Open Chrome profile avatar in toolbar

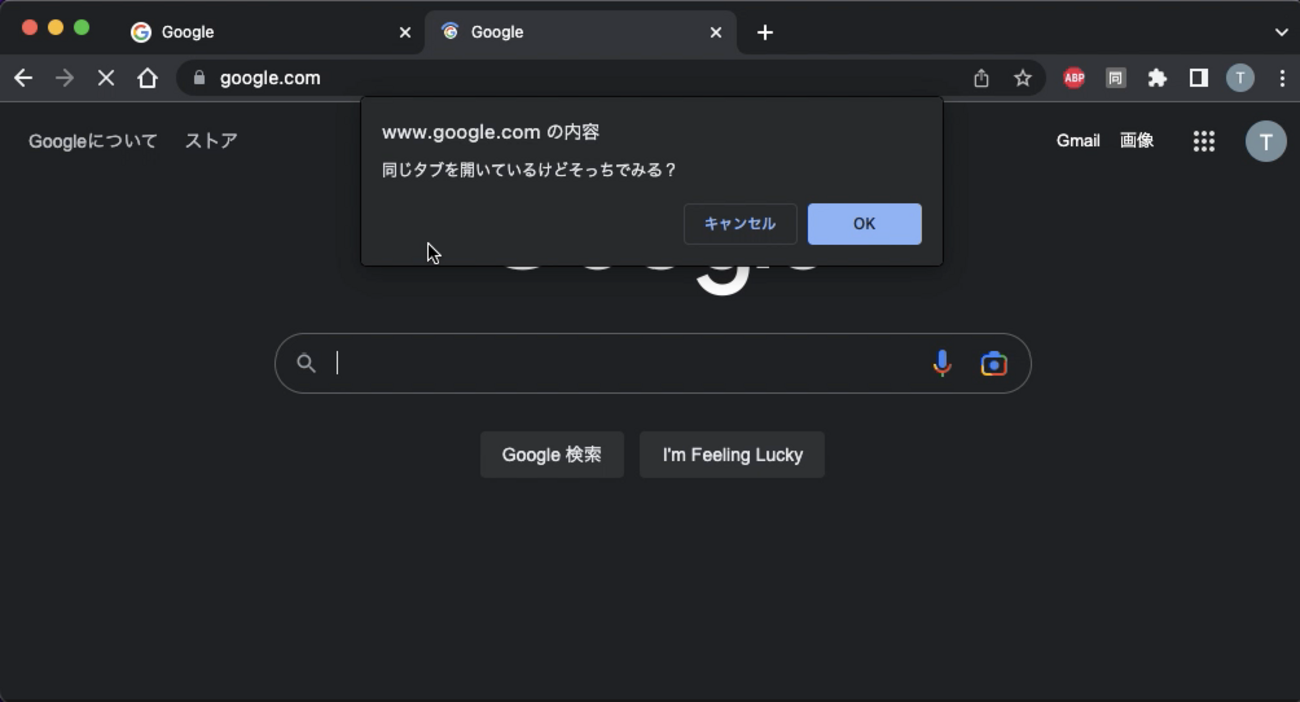1240,78
